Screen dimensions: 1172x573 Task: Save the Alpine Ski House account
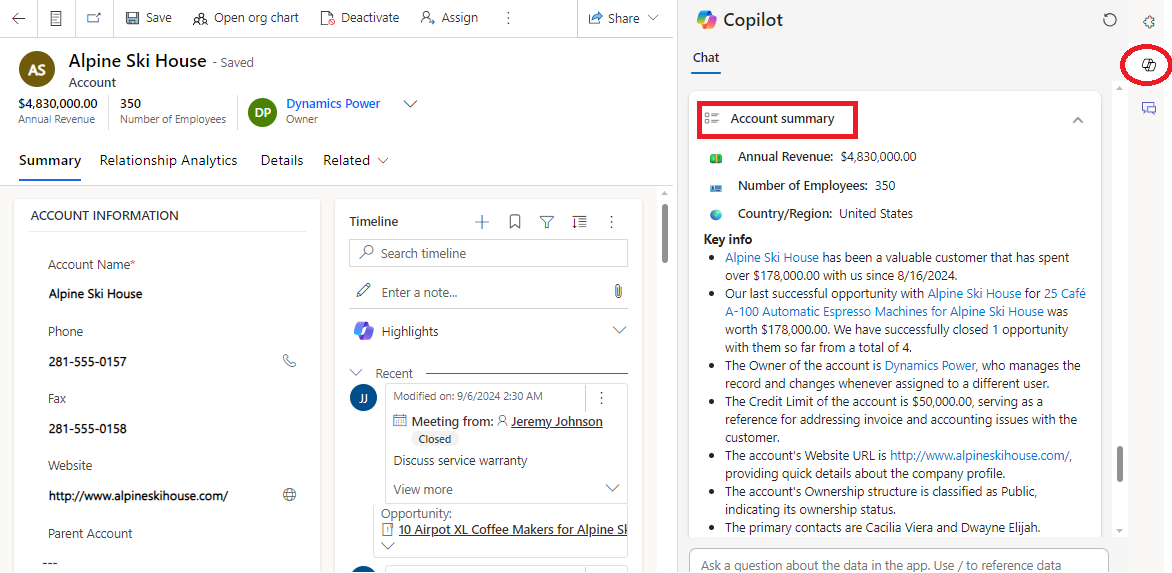click(149, 18)
